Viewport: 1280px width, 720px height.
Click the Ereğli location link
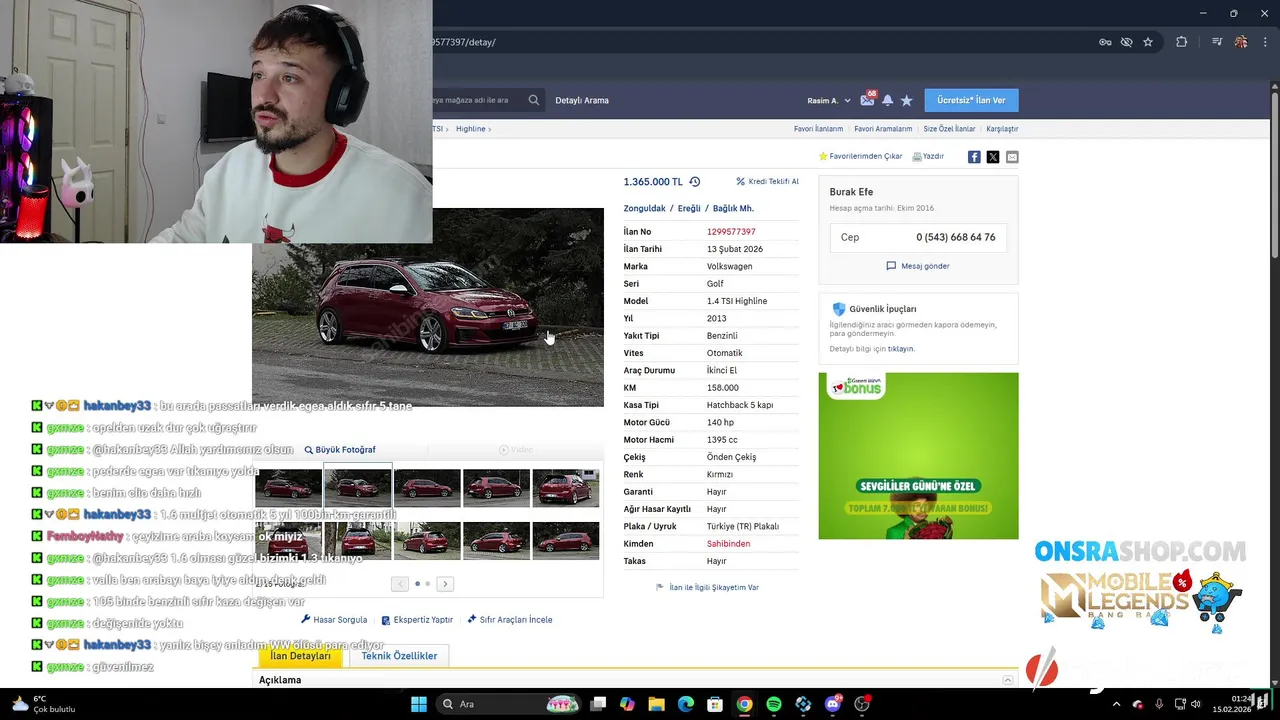(x=689, y=208)
